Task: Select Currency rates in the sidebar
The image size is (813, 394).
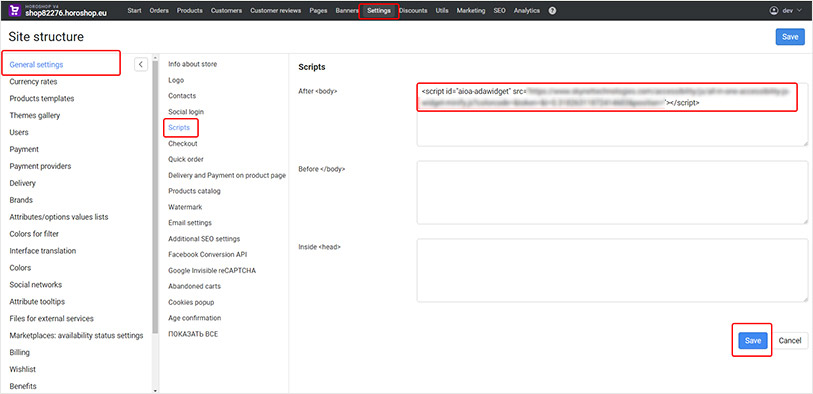Action: [x=33, y=82]
